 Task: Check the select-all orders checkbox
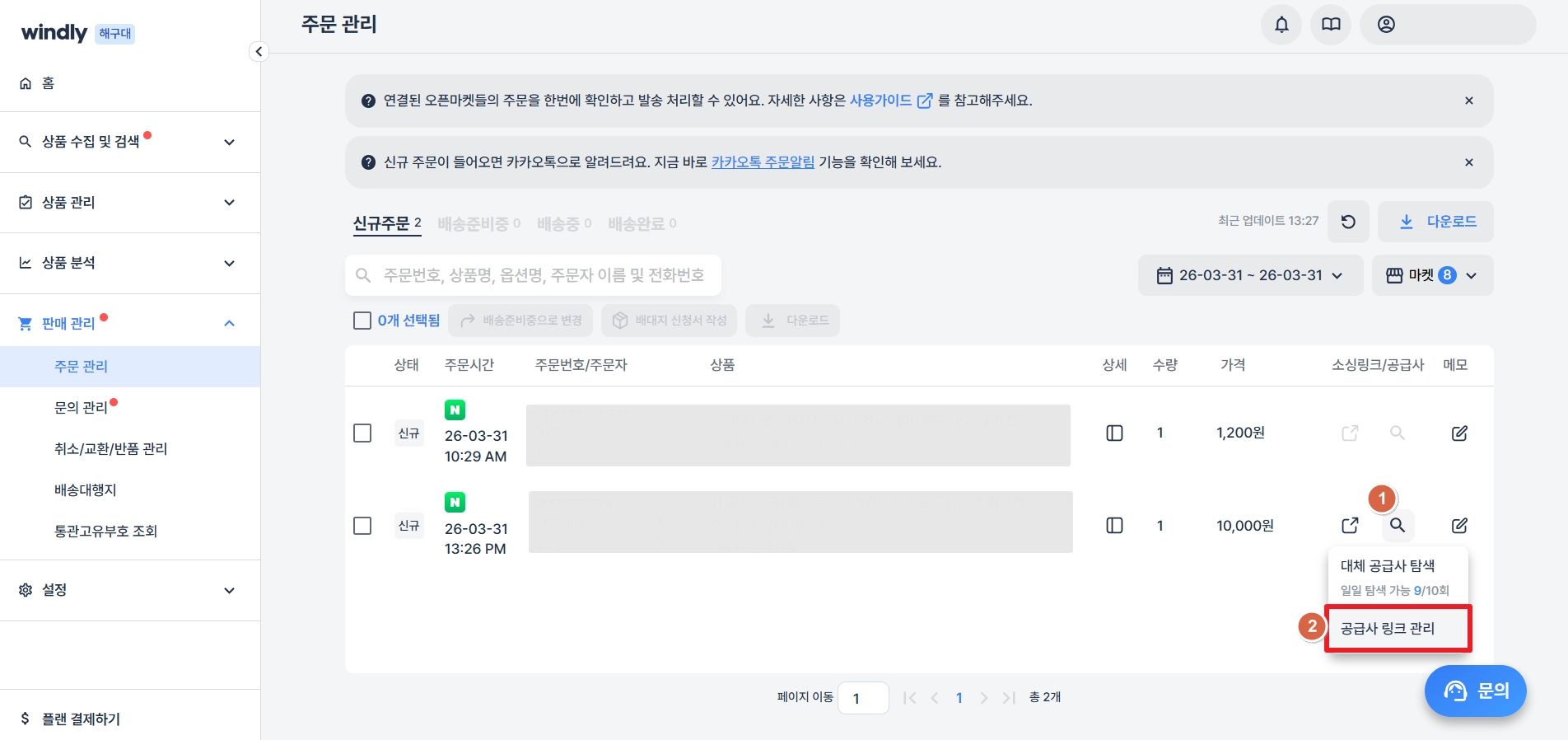pos(362,321)
